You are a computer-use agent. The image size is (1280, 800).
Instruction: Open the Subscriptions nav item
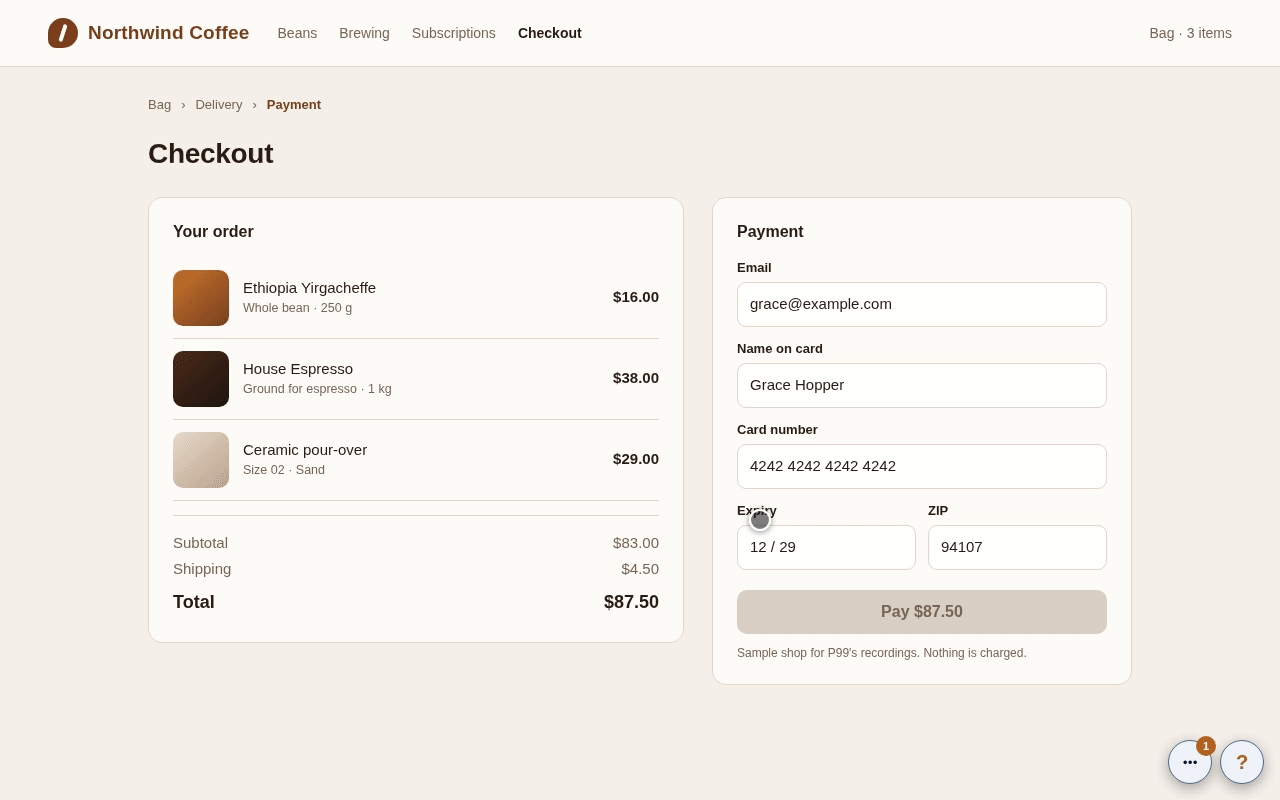pos(454,33)
